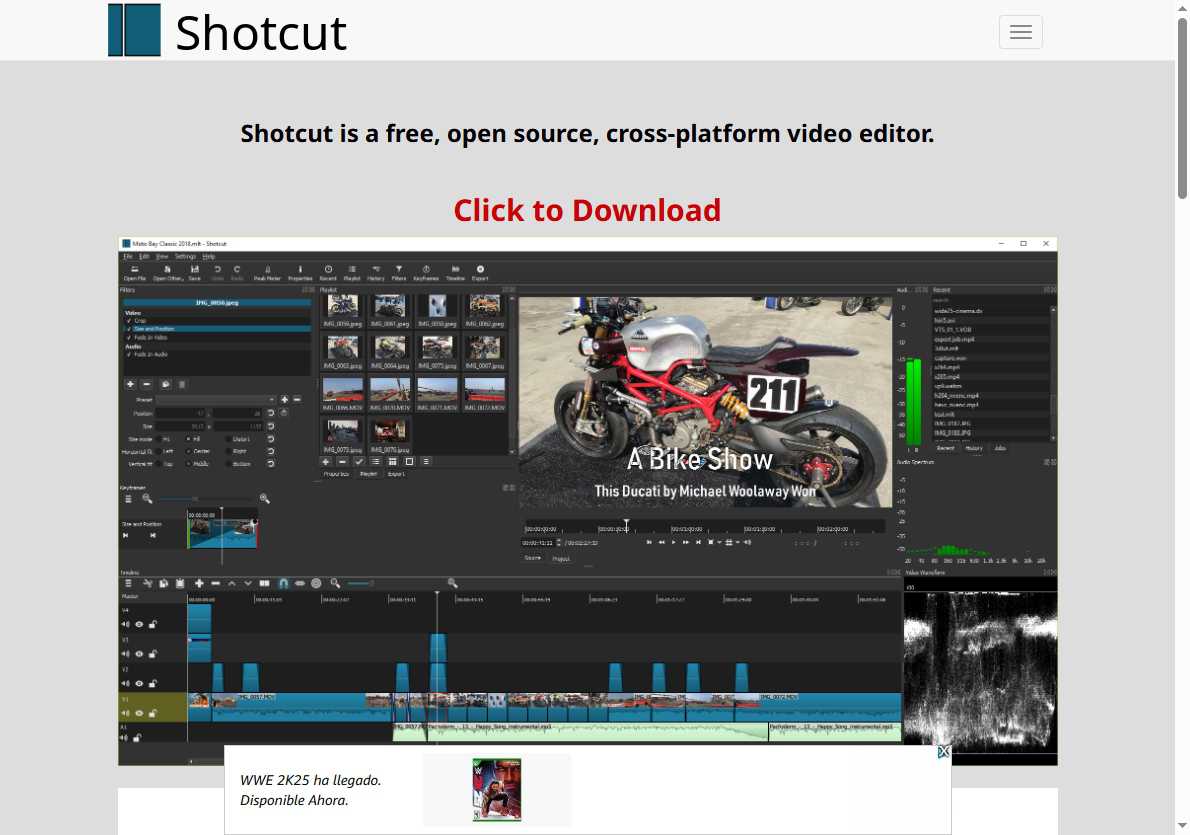
Task: Click the save preset plus next to Preset
Action: coord(285,399)
